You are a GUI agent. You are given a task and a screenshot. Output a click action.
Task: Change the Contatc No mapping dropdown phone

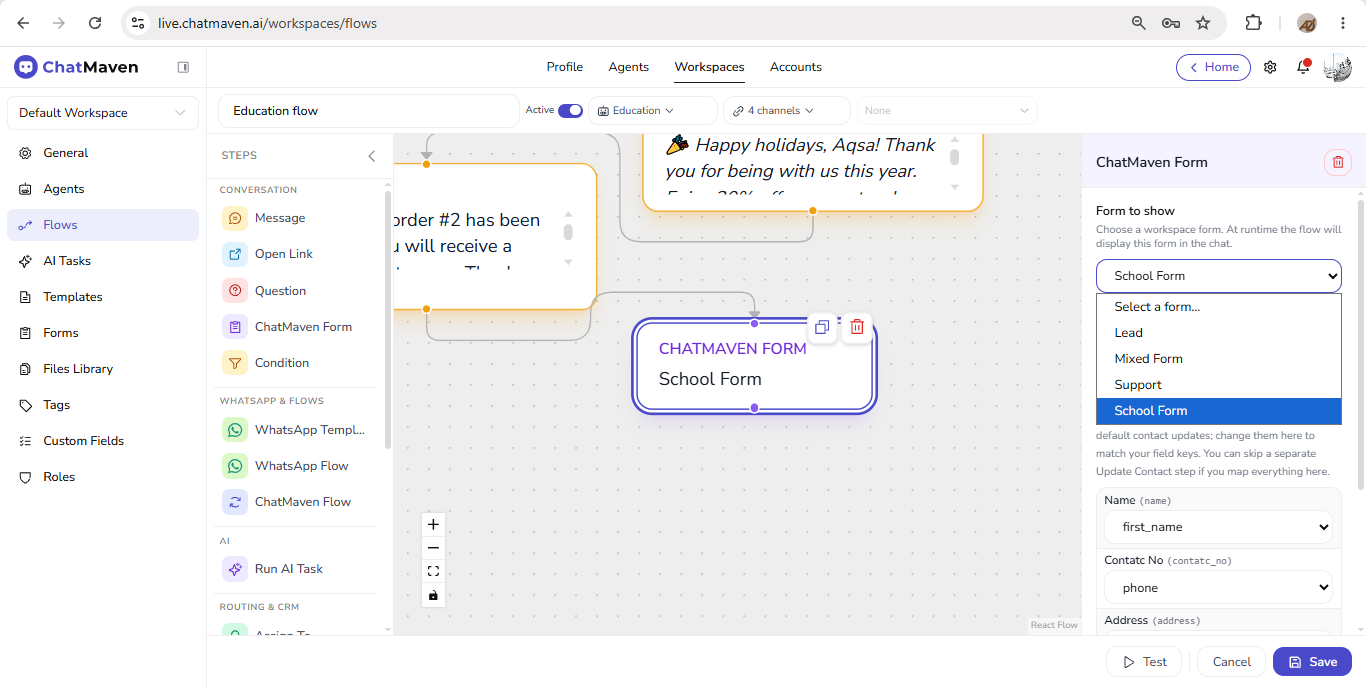(x=1219, y=588)
